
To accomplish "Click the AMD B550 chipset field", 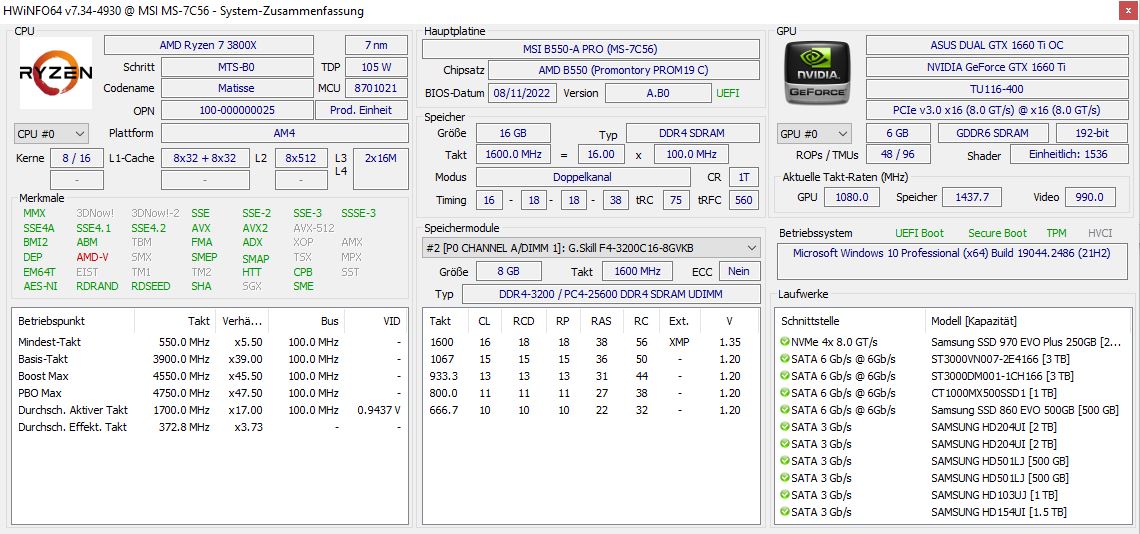I will point(623,71).
